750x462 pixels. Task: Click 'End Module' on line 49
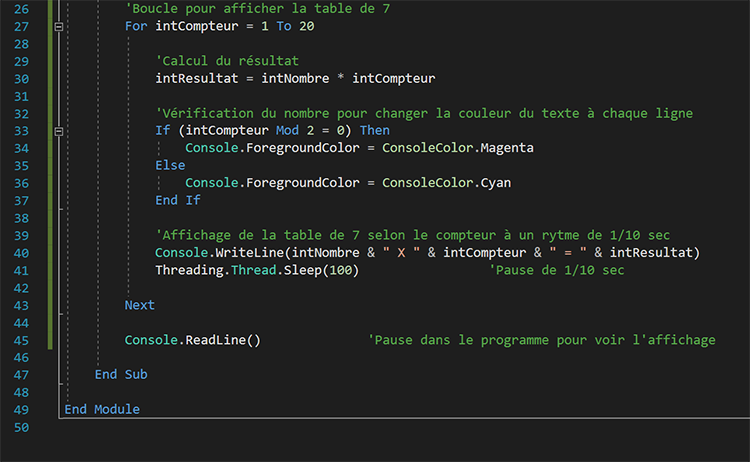pyautogui.click(x=102, y=409)
